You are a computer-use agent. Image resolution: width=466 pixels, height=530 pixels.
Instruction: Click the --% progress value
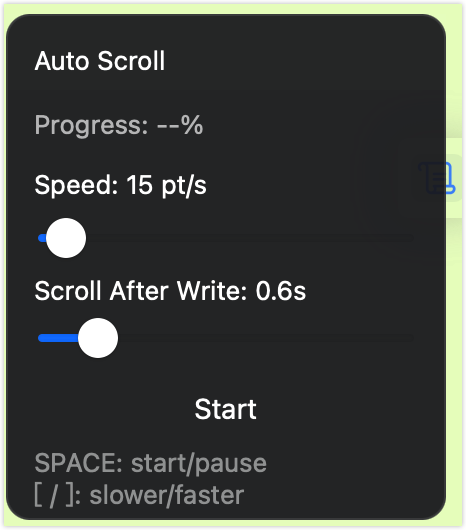pyautogui.click(x=180, y=125)
